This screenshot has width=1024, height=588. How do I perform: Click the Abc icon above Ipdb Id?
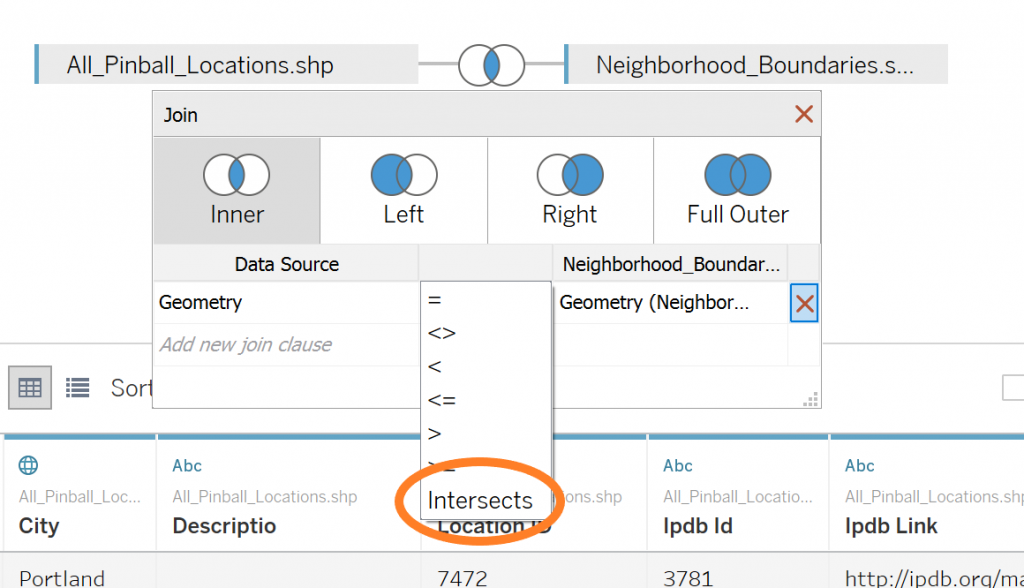click(678, 465)
